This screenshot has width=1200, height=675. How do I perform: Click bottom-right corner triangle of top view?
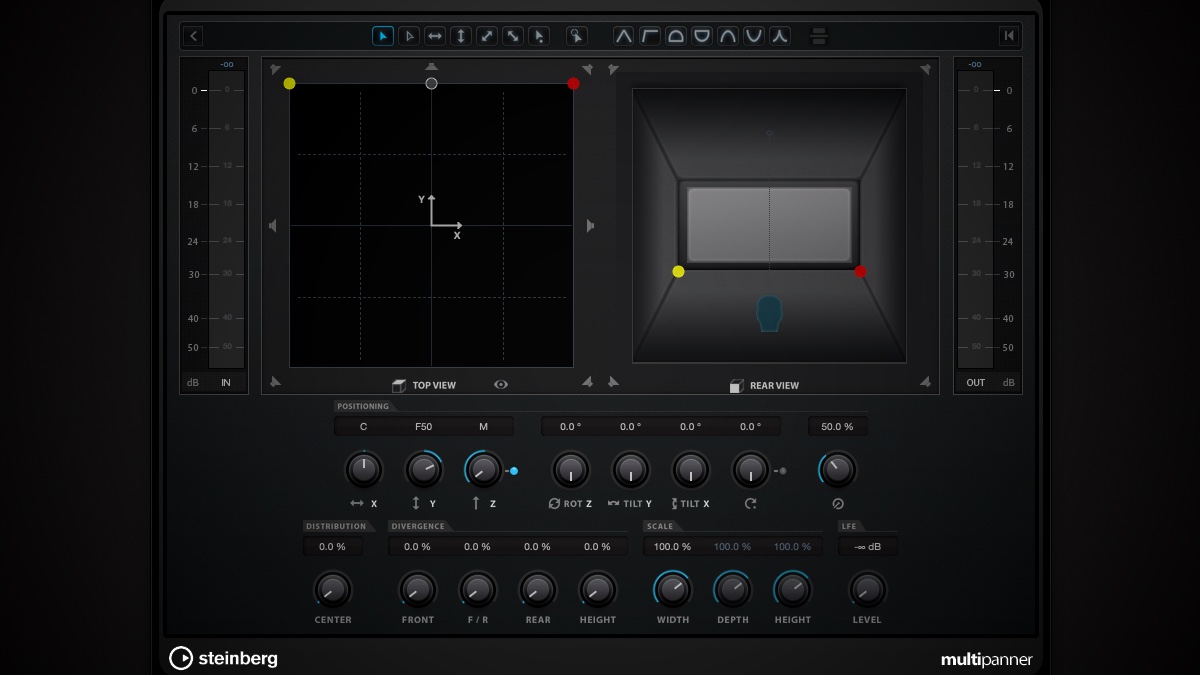point(587,382)
